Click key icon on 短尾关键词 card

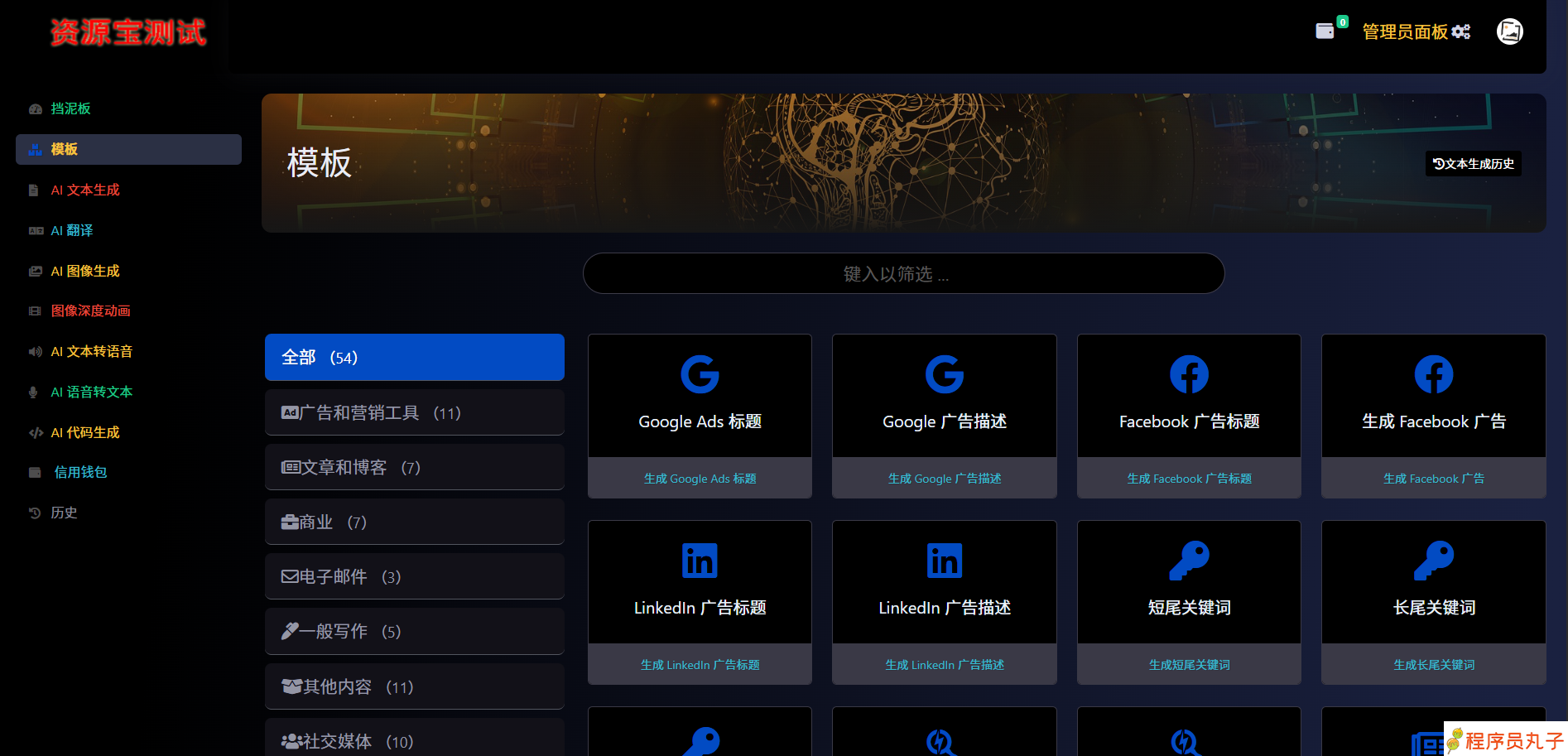point(1189,561)
